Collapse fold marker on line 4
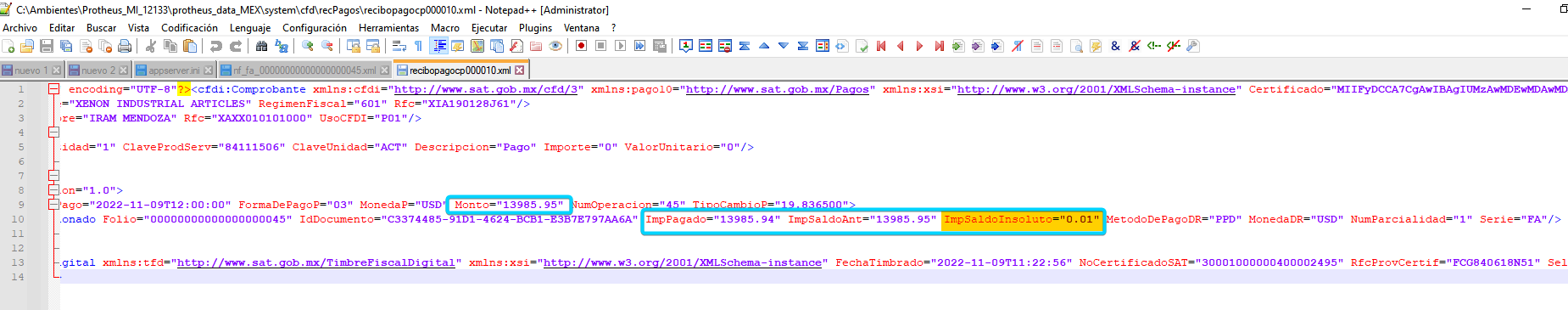Viewport: 1568px width, 310px height. [53, 132]
